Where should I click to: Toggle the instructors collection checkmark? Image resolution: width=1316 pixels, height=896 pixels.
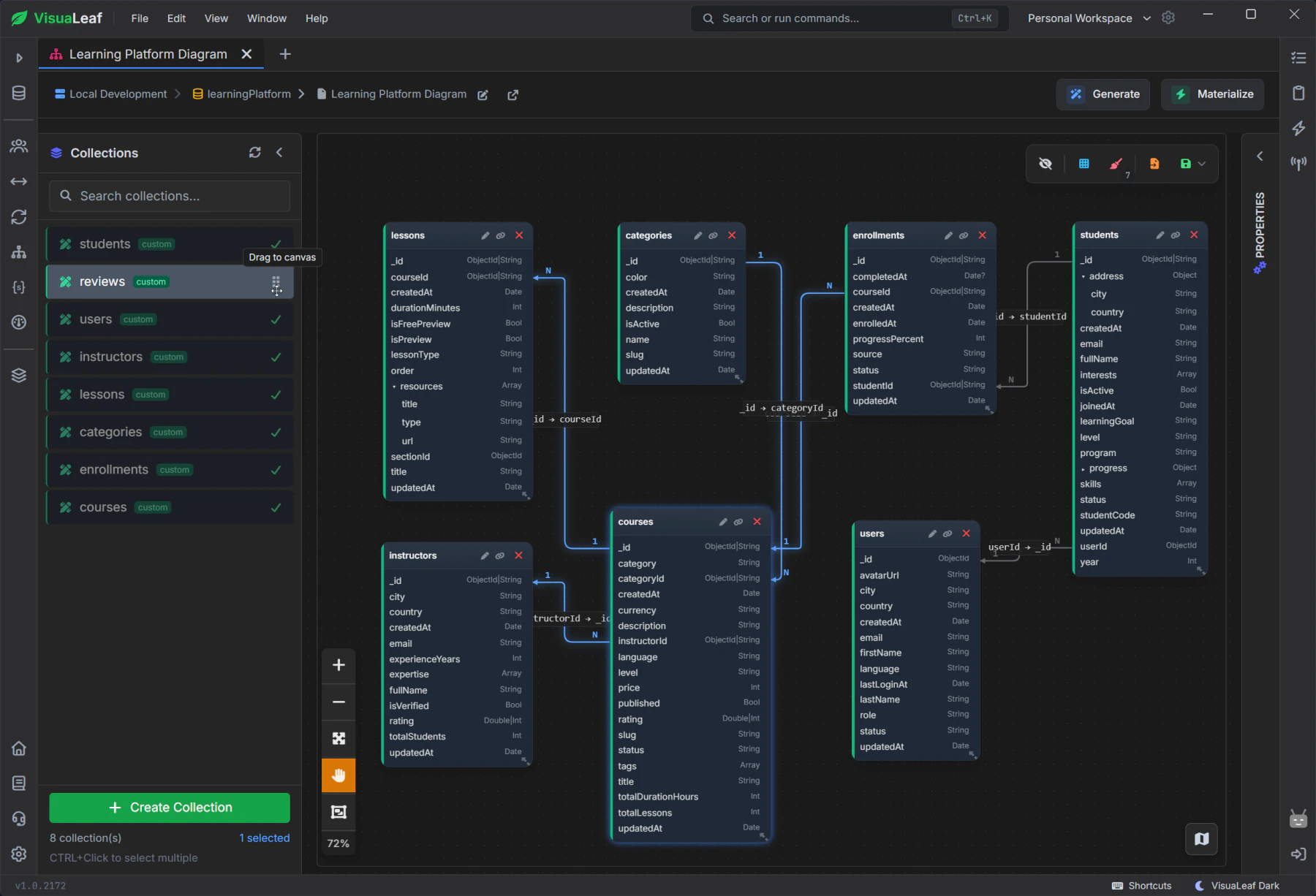pyautogui.click(x=276, y=357)
